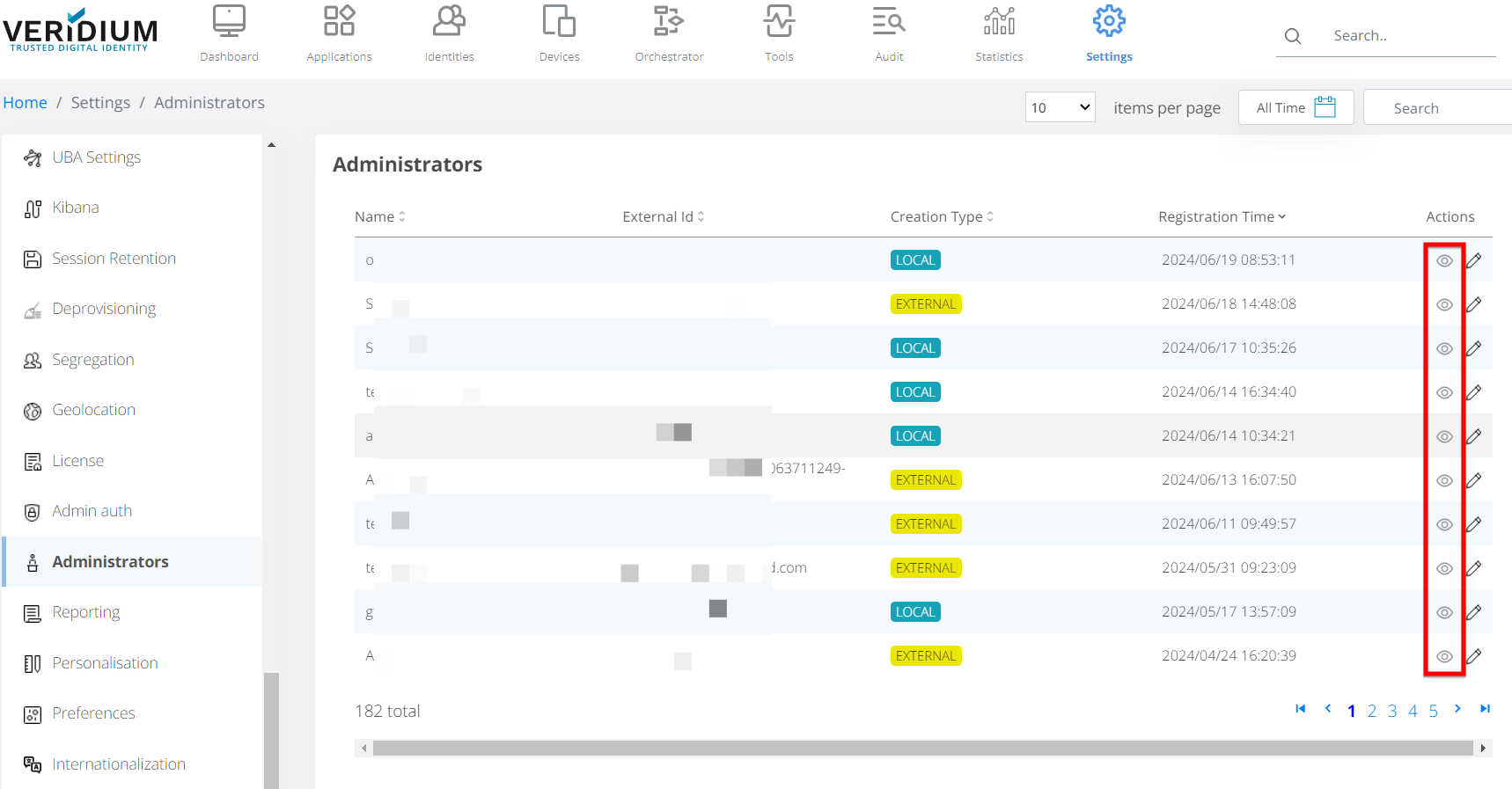Open Geolocation in the settings sidebar

[93, 410]
